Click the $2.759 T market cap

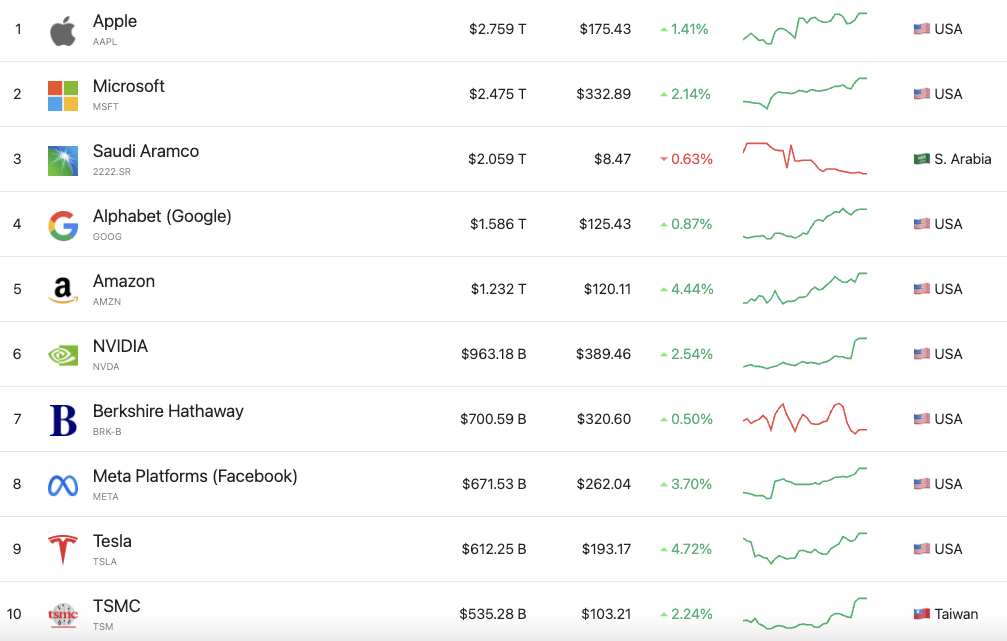click(498, 29)
